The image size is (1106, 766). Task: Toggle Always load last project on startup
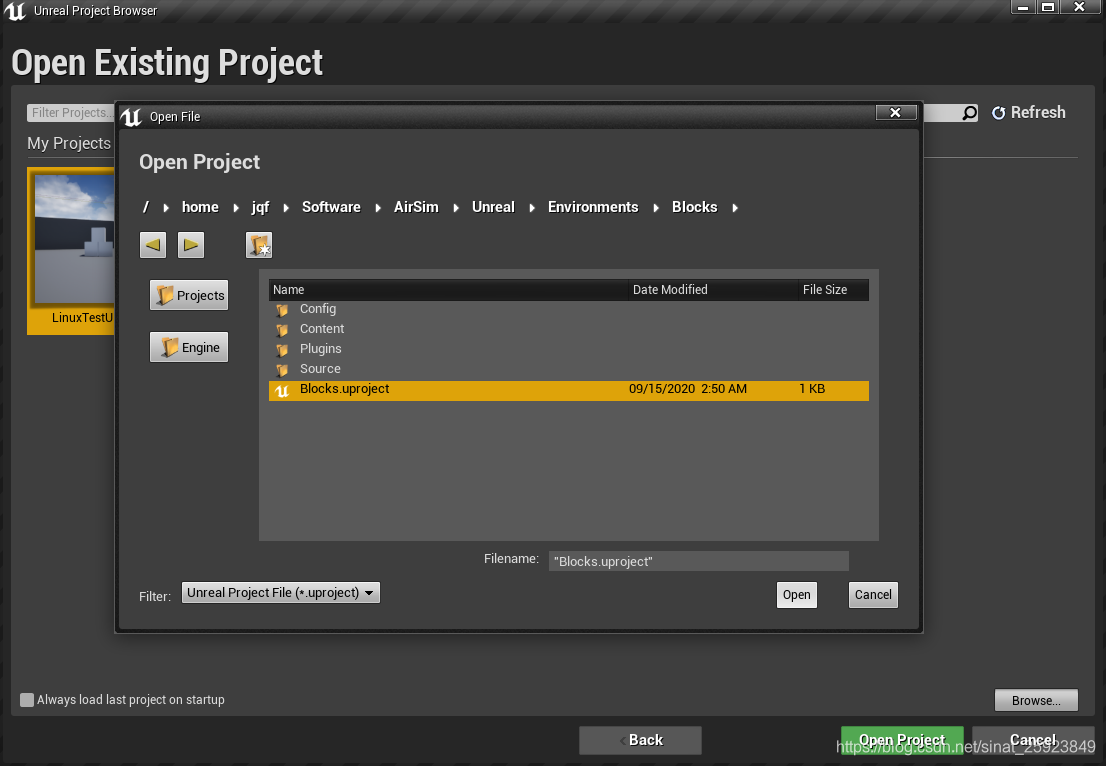point(27,700)
